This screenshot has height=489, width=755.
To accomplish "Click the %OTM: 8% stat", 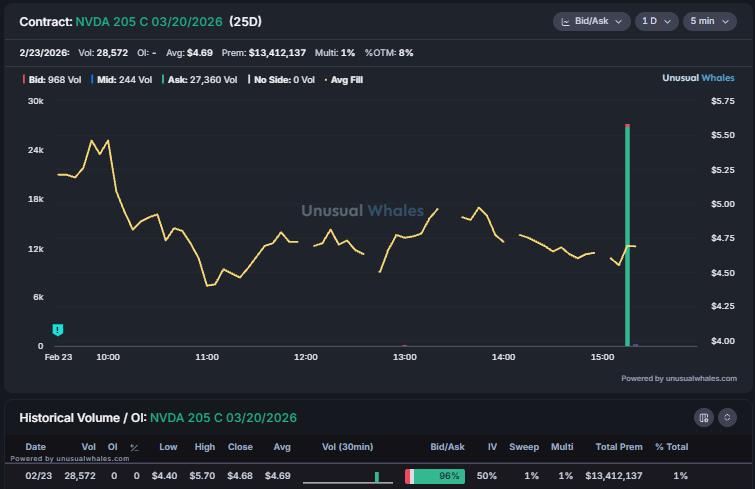I will click(389, 52).
